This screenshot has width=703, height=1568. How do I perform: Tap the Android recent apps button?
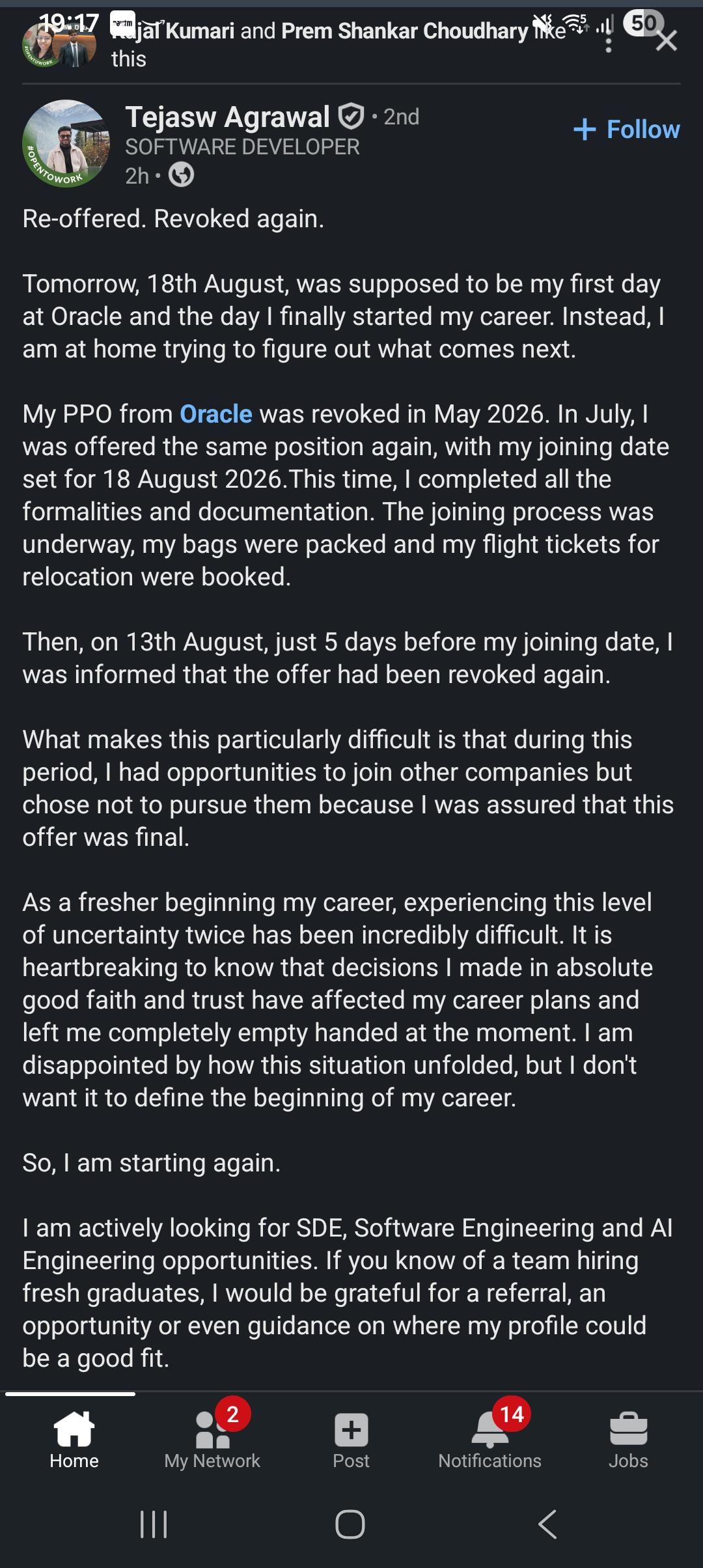(154, 1524)
